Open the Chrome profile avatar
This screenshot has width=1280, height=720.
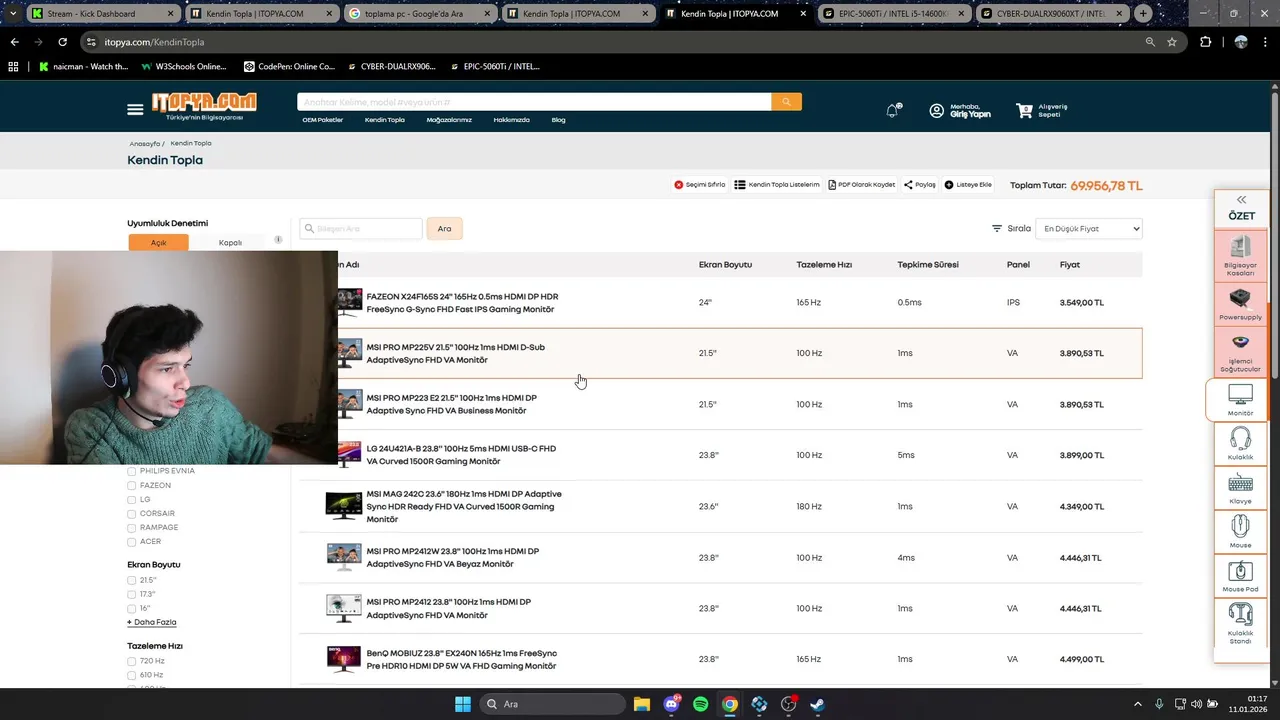coord(1241,42)
